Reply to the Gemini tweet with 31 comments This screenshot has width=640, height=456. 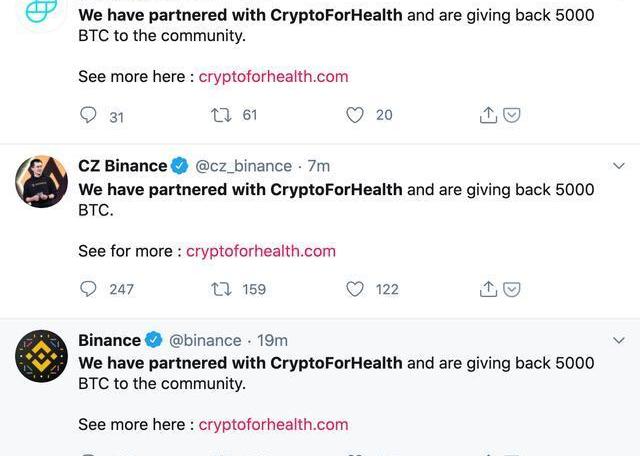[x=88, y=115]
